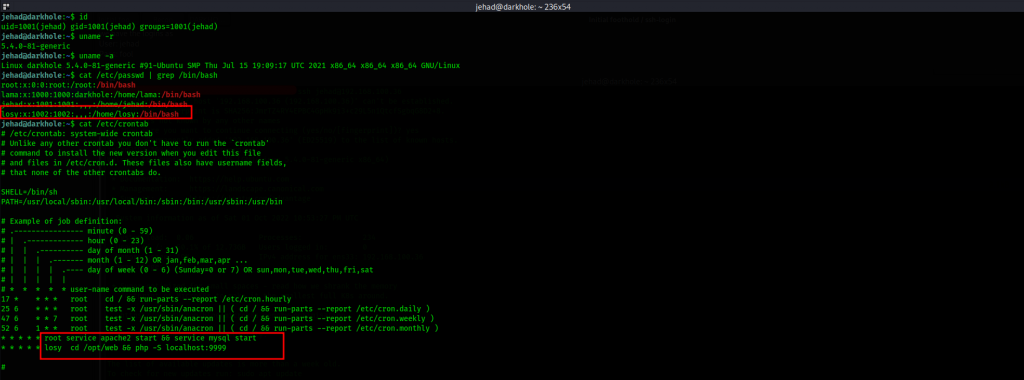Select the "PATH=/usr/local/sbin:/usr/local/bin" line

(x=142, y=201)
